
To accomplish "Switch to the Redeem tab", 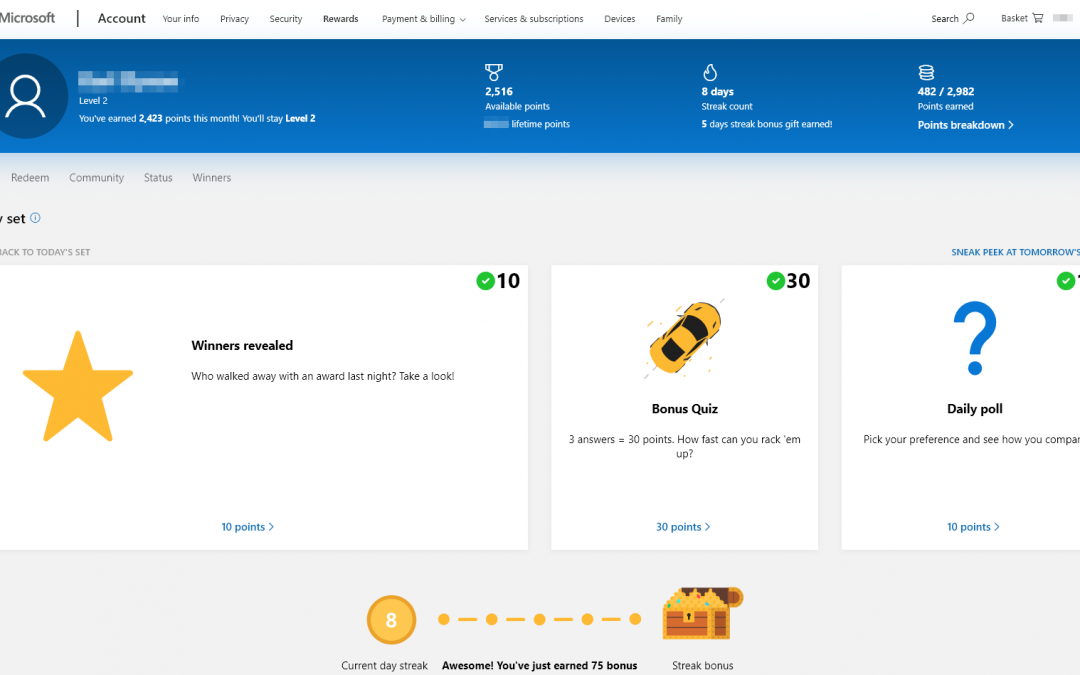I will coord(30,178).
